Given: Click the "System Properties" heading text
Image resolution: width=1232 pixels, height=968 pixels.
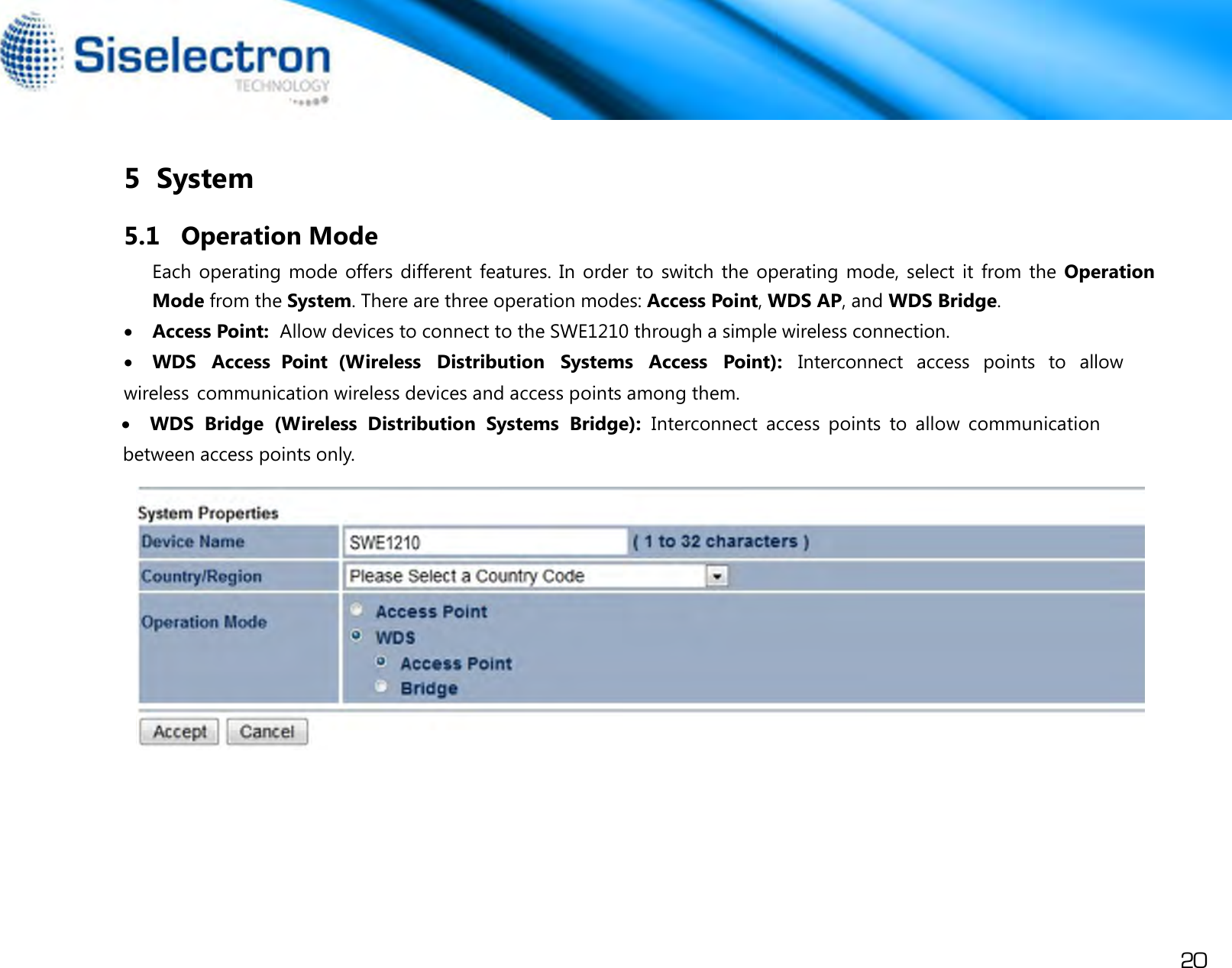Looking at the screenshot, I should pos(208,513).
